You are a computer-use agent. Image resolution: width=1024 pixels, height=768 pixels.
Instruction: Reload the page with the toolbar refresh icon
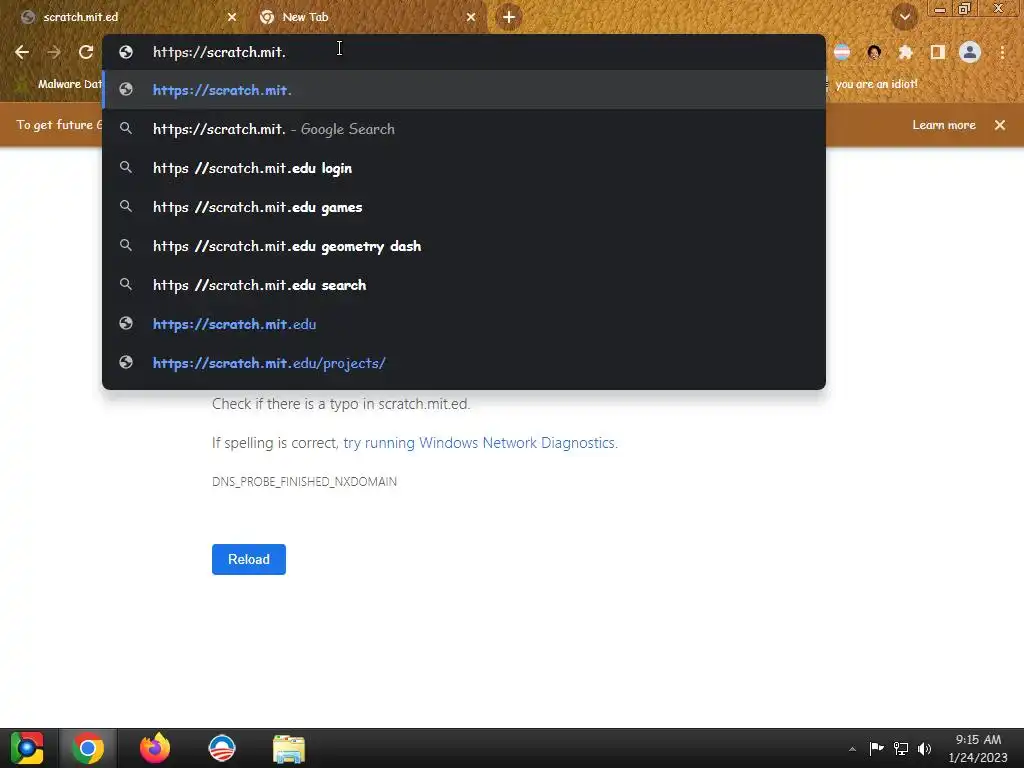coord(86,52)
